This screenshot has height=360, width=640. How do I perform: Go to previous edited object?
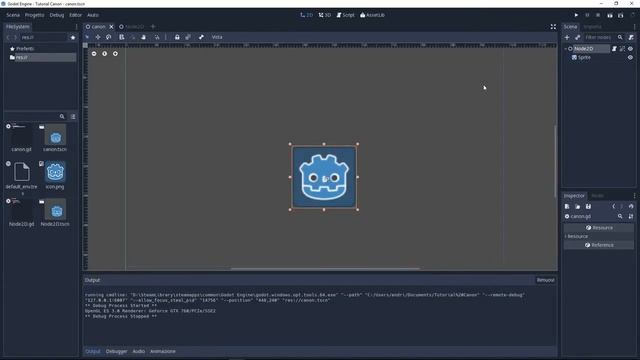click(613, 207)
